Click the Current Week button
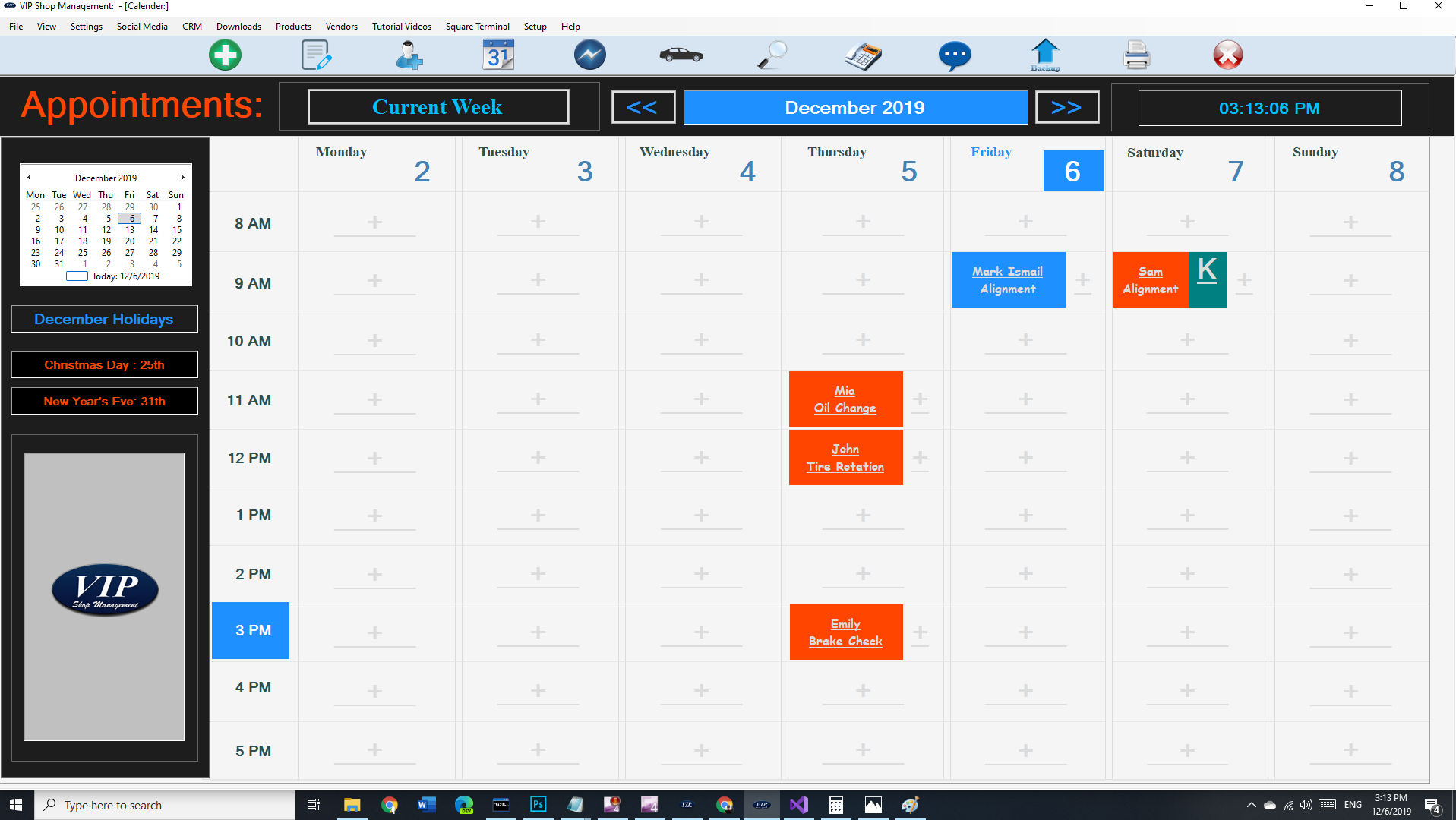 [437, 107]
